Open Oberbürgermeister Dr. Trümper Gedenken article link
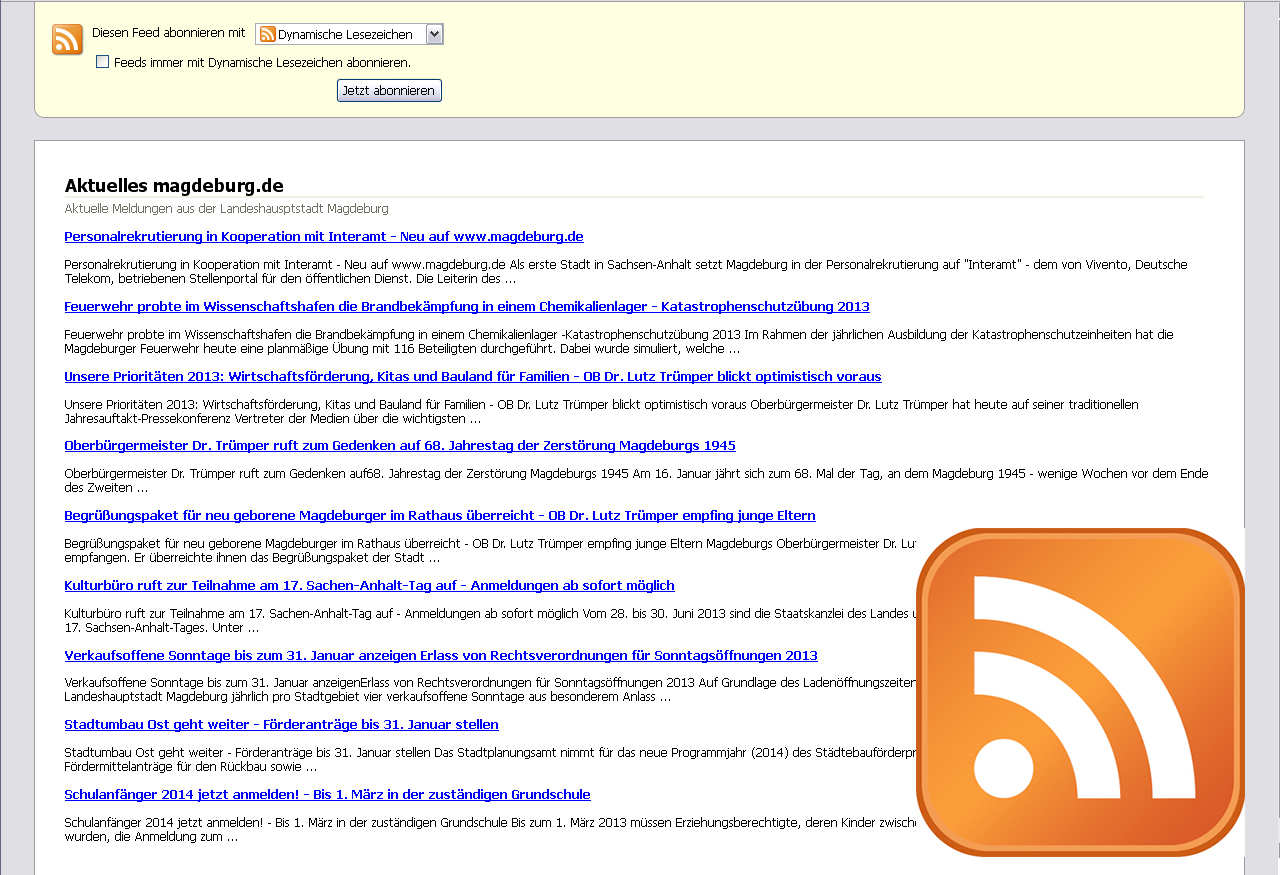The width and height of the screenshot is (1280, 875). pos(400,446)
